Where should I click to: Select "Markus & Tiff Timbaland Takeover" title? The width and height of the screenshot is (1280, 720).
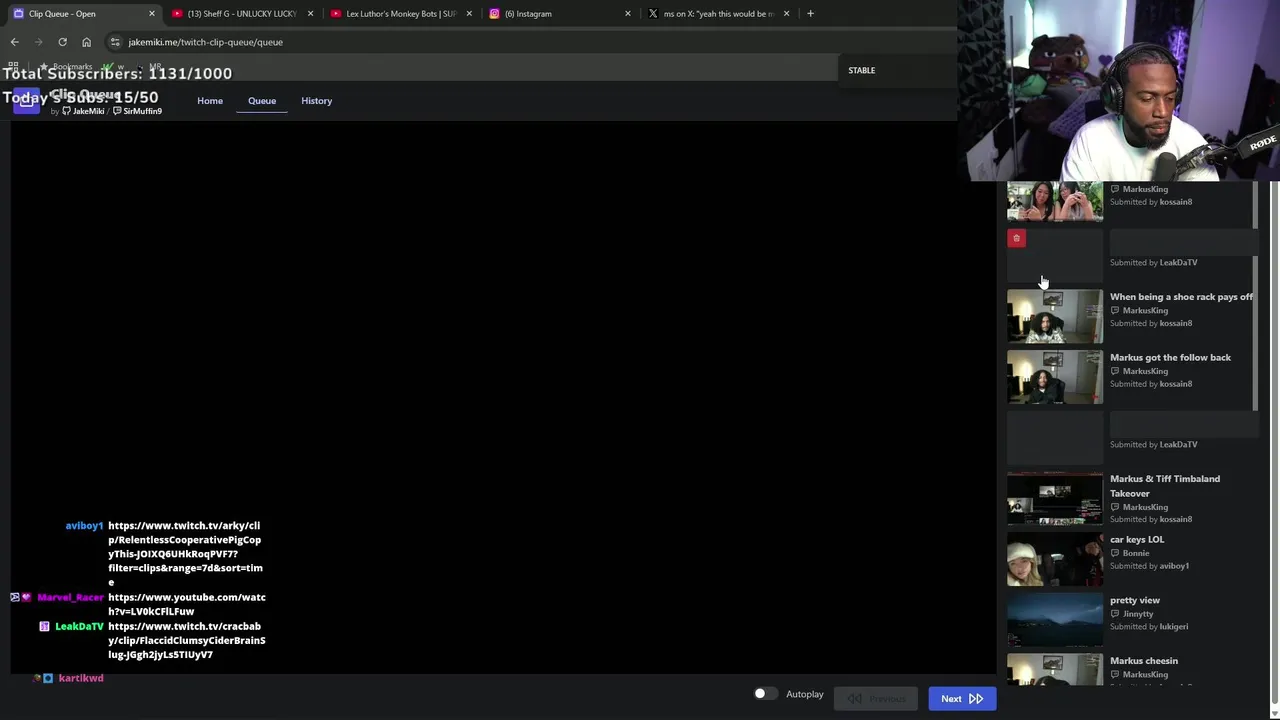click(1165, 486)
